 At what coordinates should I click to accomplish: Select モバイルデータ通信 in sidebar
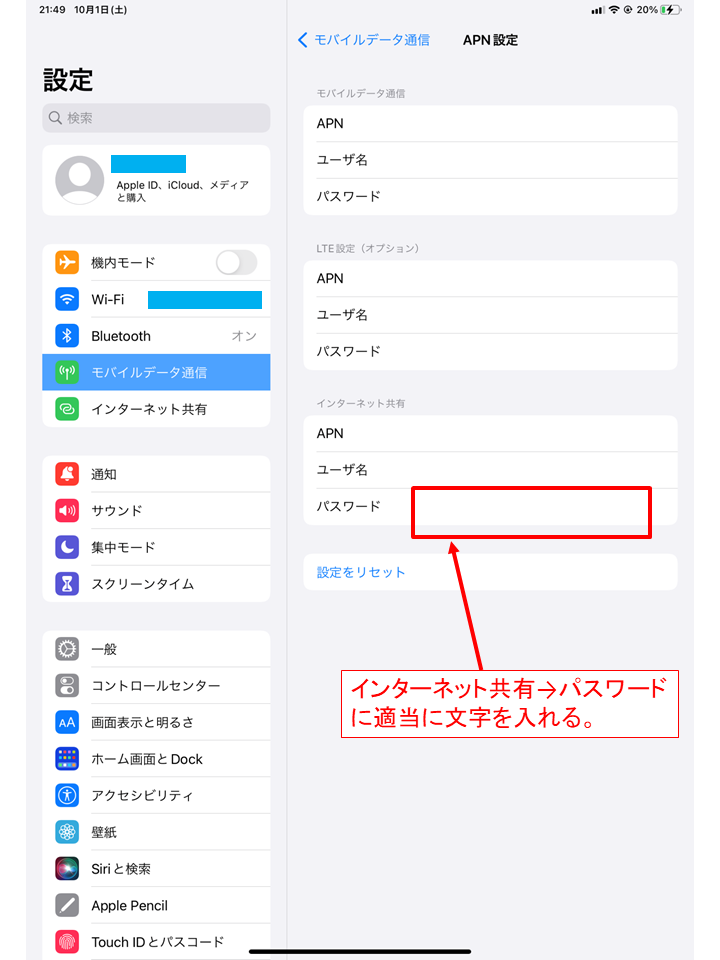tap(156, 372)
